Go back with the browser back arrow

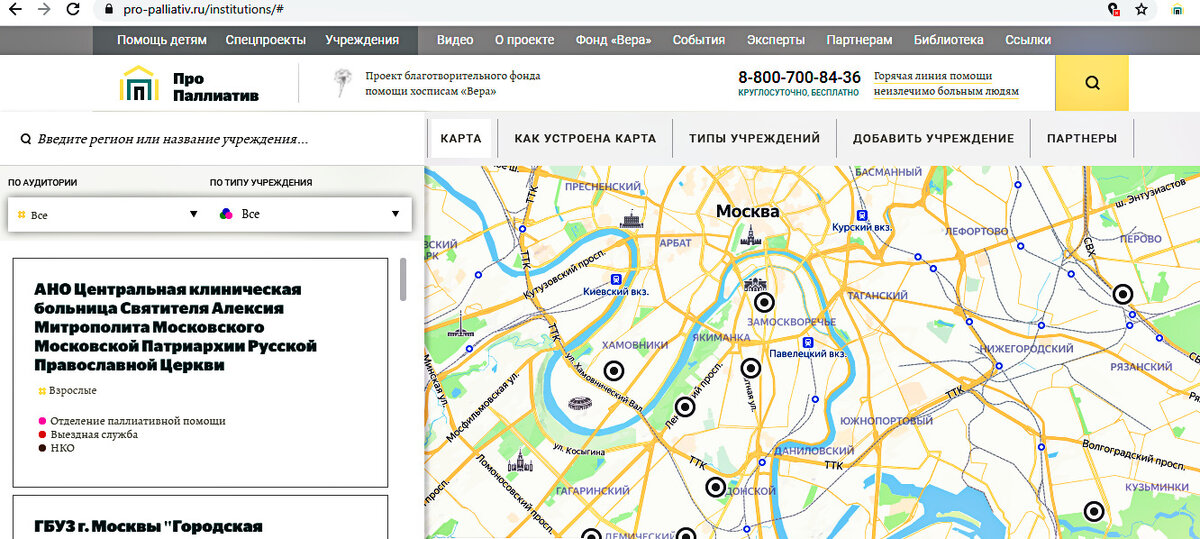click(x=14, y=9)
